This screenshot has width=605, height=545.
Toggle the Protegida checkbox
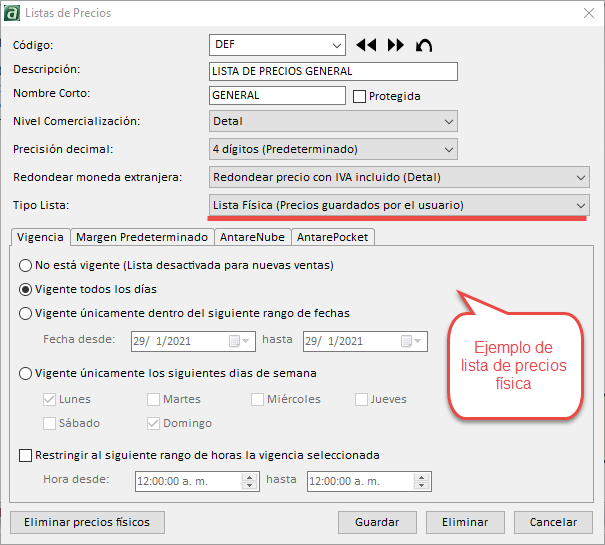pos(360,97)
